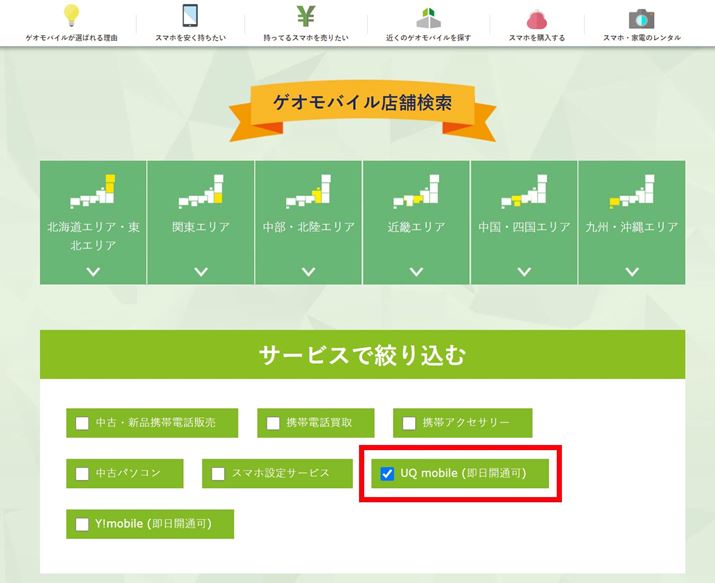This screenshot has width=715, height=583.
Task: Select the 北海道エリア・東北エリア label
Action: 93,236
